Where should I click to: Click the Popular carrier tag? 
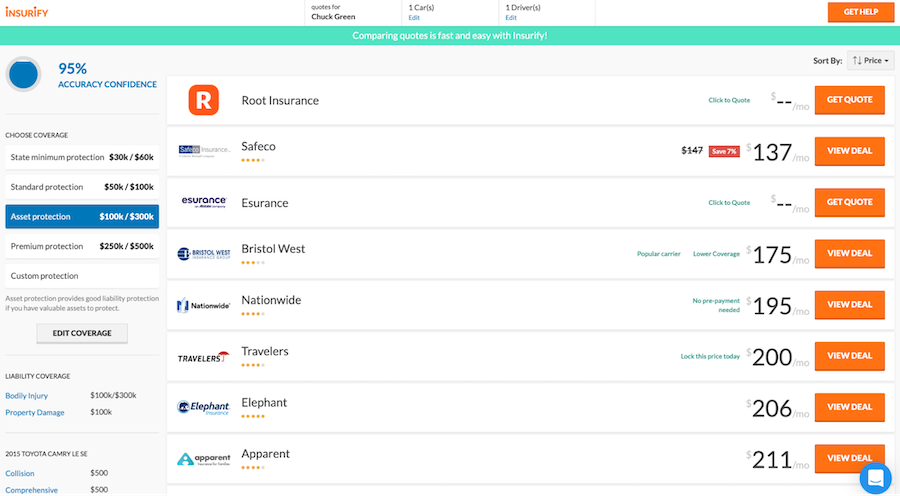[658, 254]
